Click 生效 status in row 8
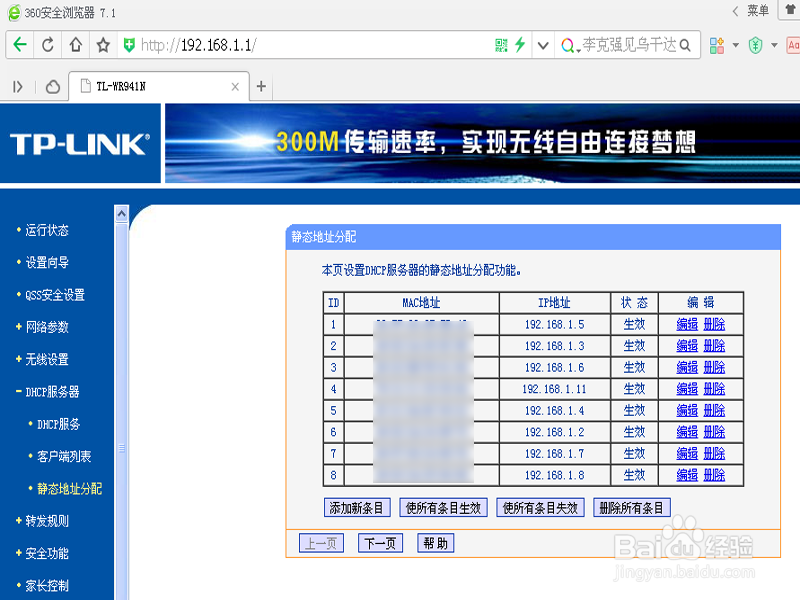Screen dimensions: 800x600 tap(634, 476)
